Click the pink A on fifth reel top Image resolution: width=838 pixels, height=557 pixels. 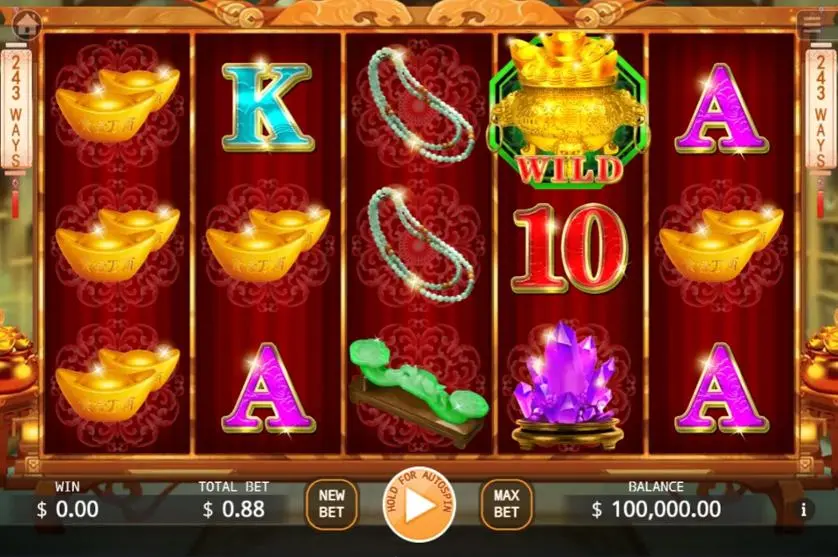pyautogui.click(x=721, y=108)
